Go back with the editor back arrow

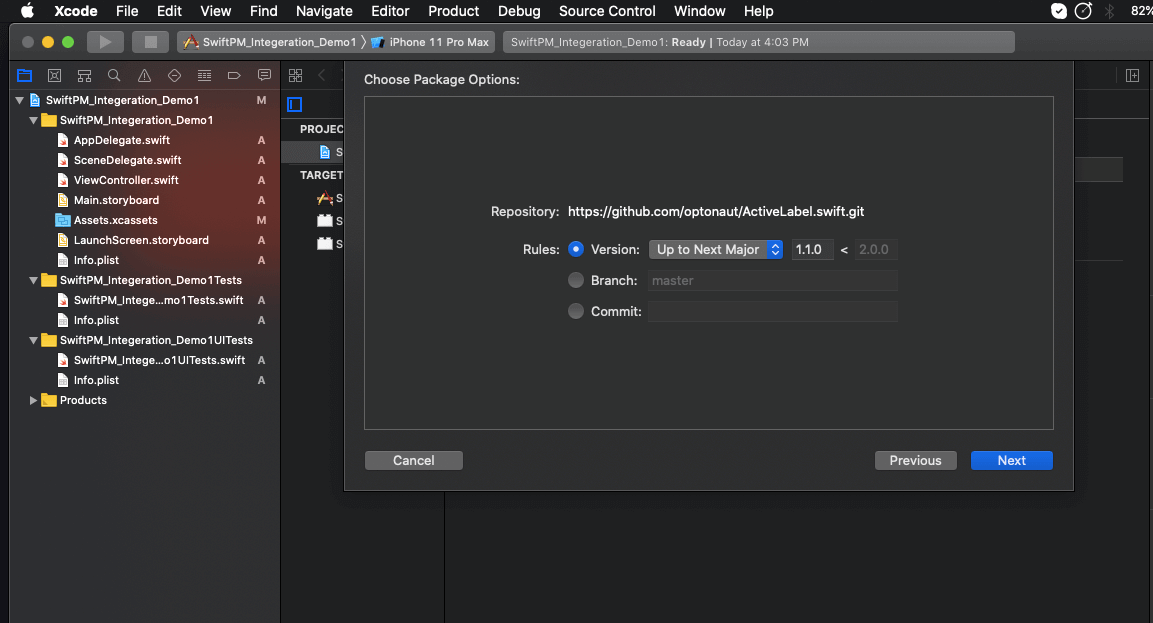321,76
